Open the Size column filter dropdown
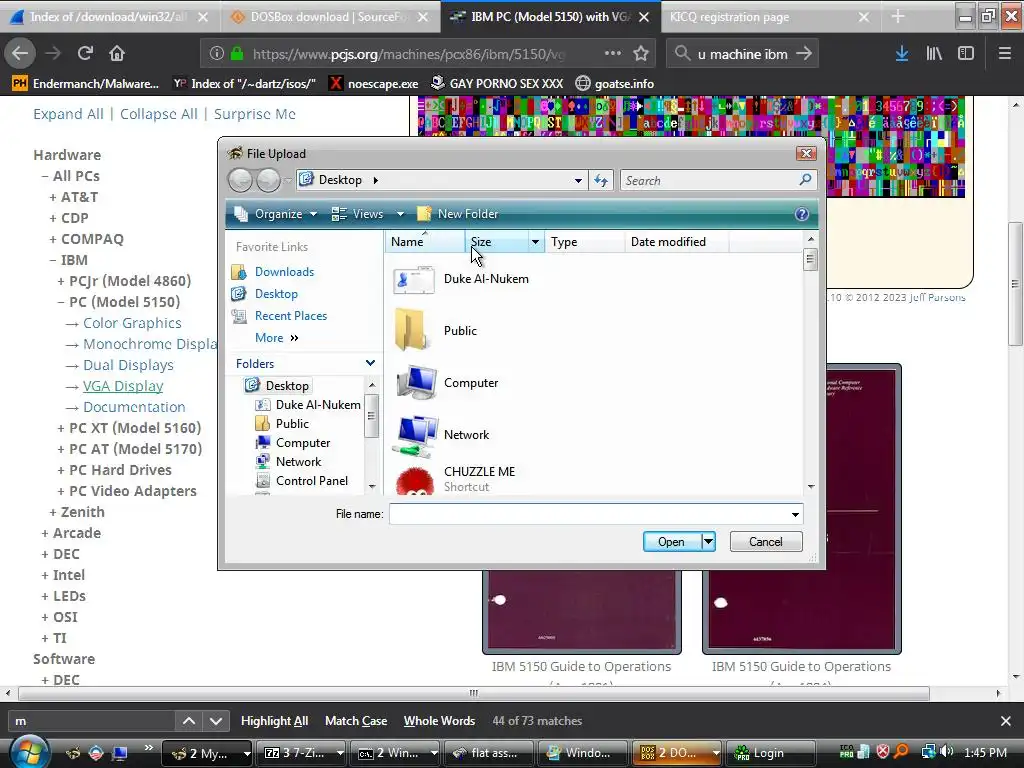The height and width of the screenshot is (768, 1024). pyautogui.click(x=536, y=242)
